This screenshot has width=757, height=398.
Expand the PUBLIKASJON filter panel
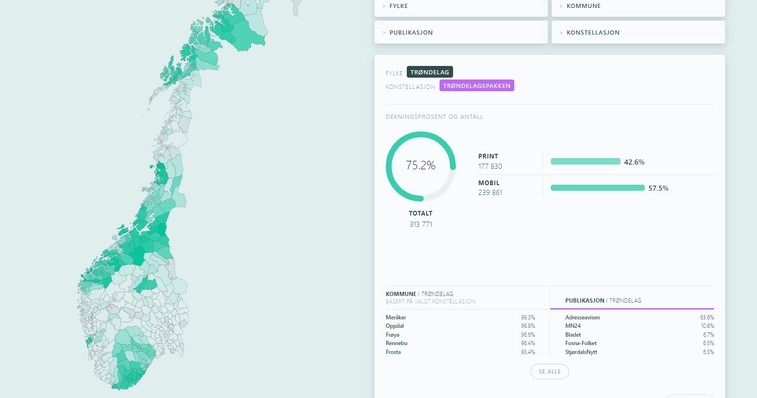tap(461, 32)
